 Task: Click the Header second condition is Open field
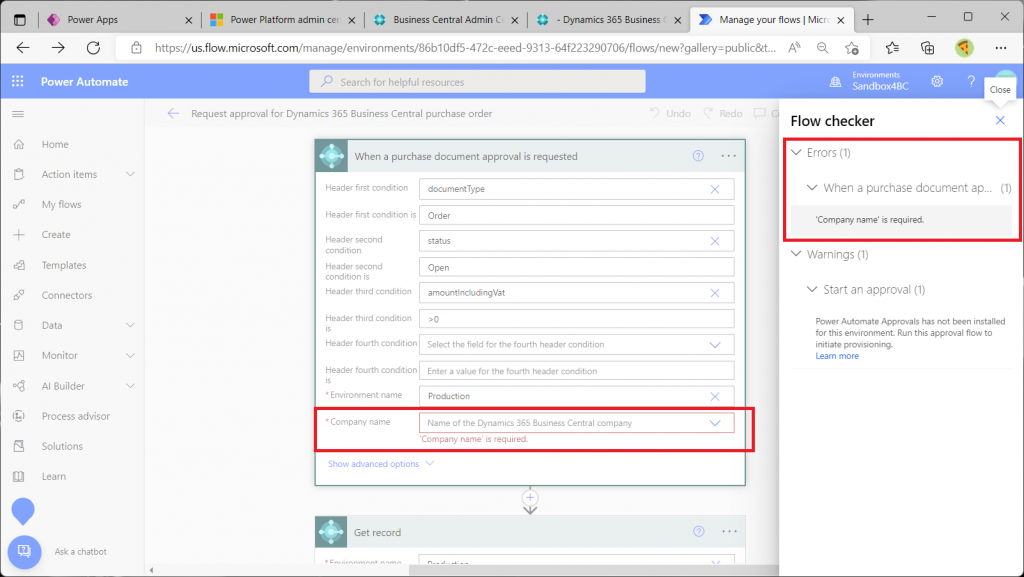click(577, 267)
